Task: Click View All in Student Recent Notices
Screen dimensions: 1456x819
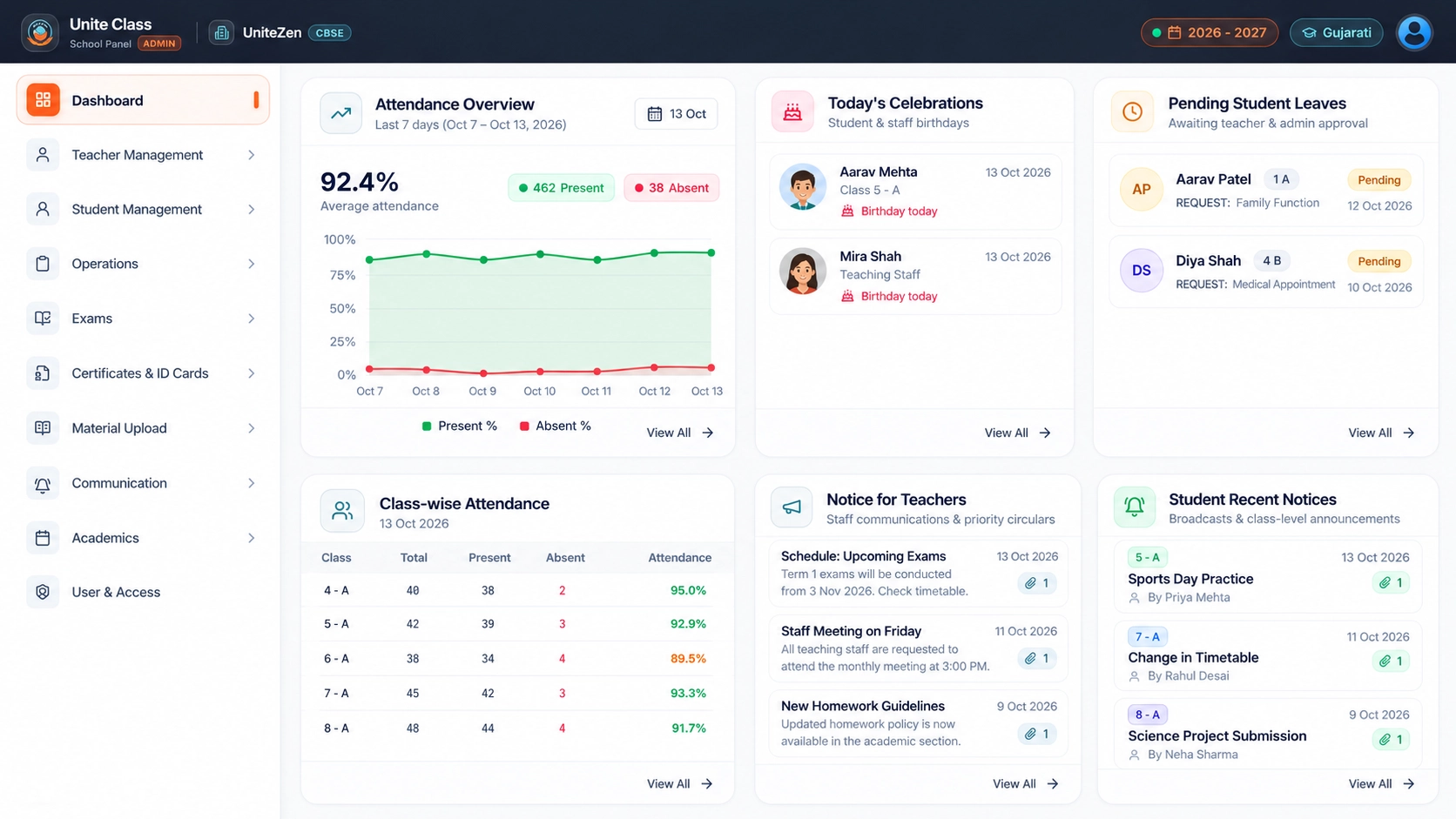Action: pyautogui.click(x=1381, y=784)
